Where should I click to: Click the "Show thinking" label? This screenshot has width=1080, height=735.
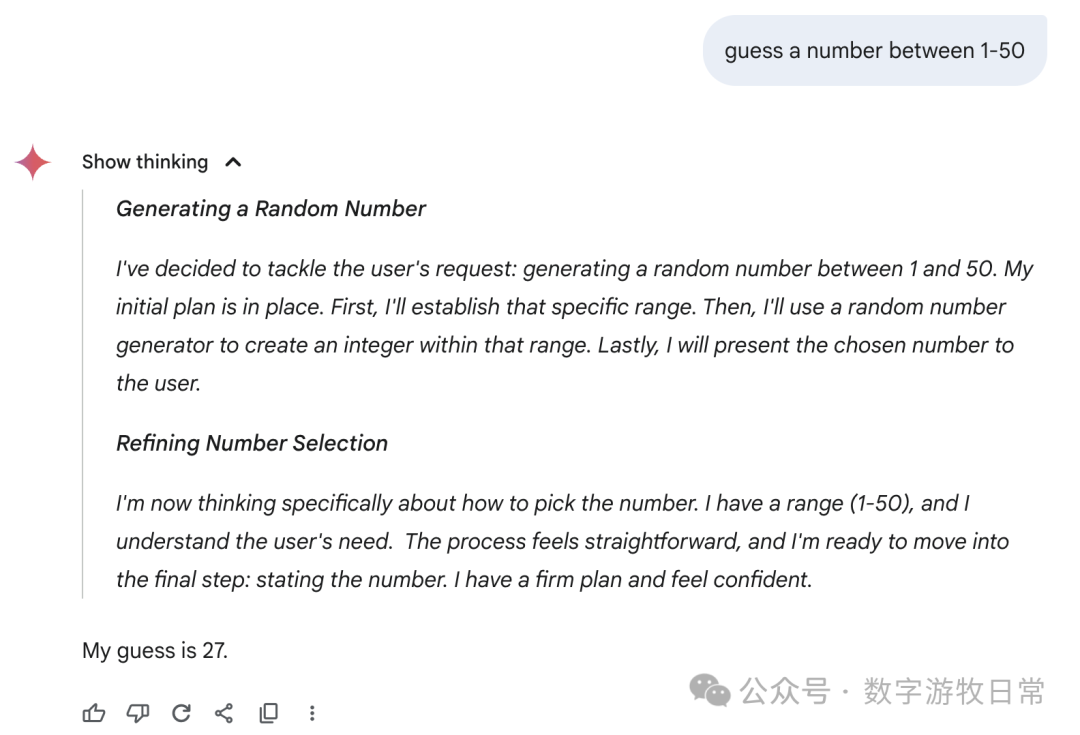pyautogui.click(x=145, y=162)
